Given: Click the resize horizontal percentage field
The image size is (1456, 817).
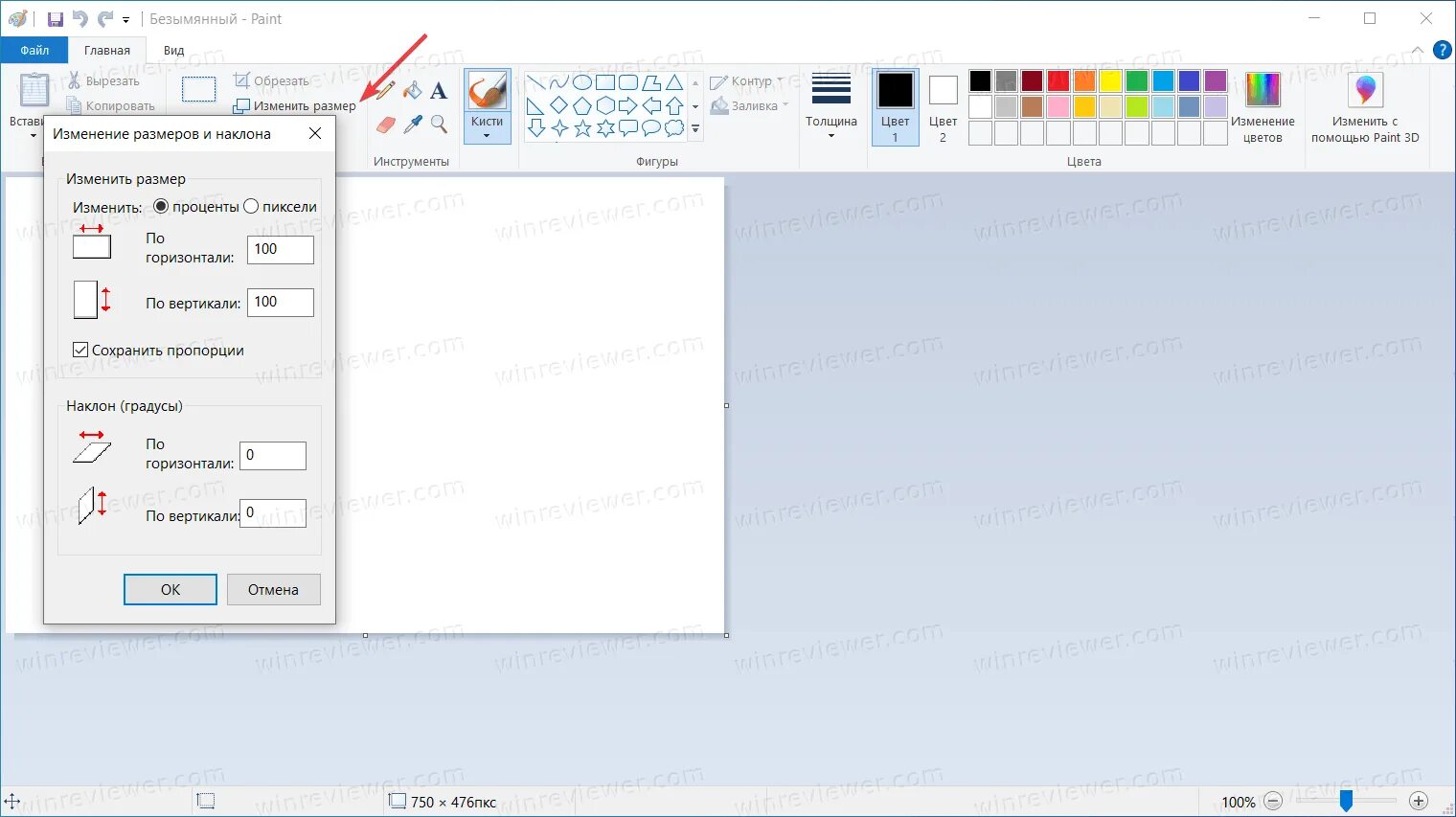Looking at the screenshot, I should (x=281, y=250).
